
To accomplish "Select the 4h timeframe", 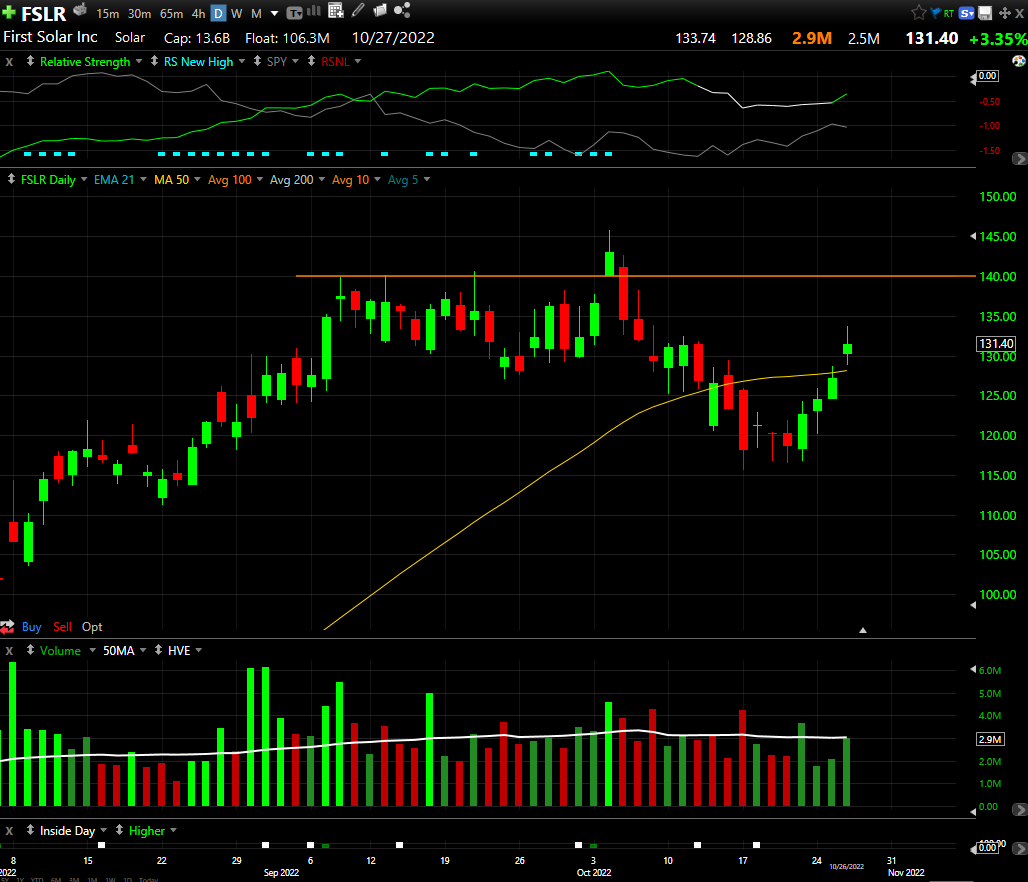I will (198, 13).
